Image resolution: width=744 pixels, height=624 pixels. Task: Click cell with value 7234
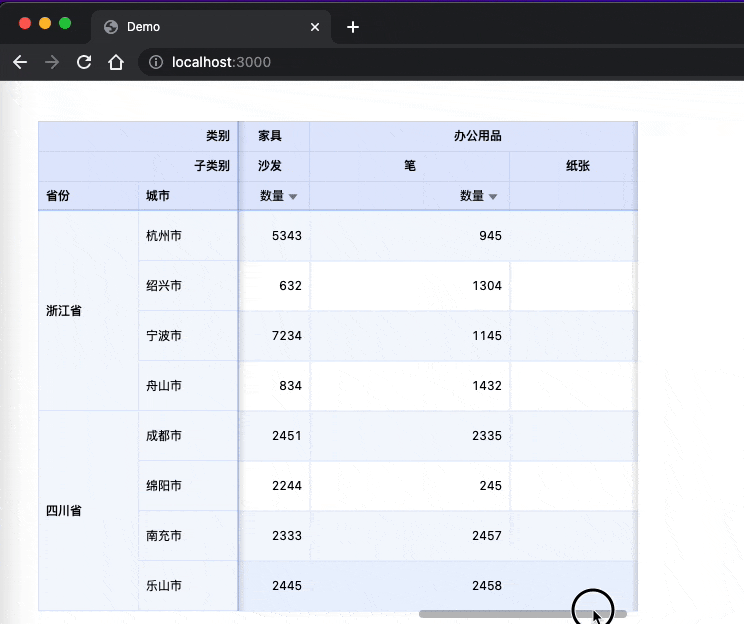pyautogui.click(x=274, y=335)
